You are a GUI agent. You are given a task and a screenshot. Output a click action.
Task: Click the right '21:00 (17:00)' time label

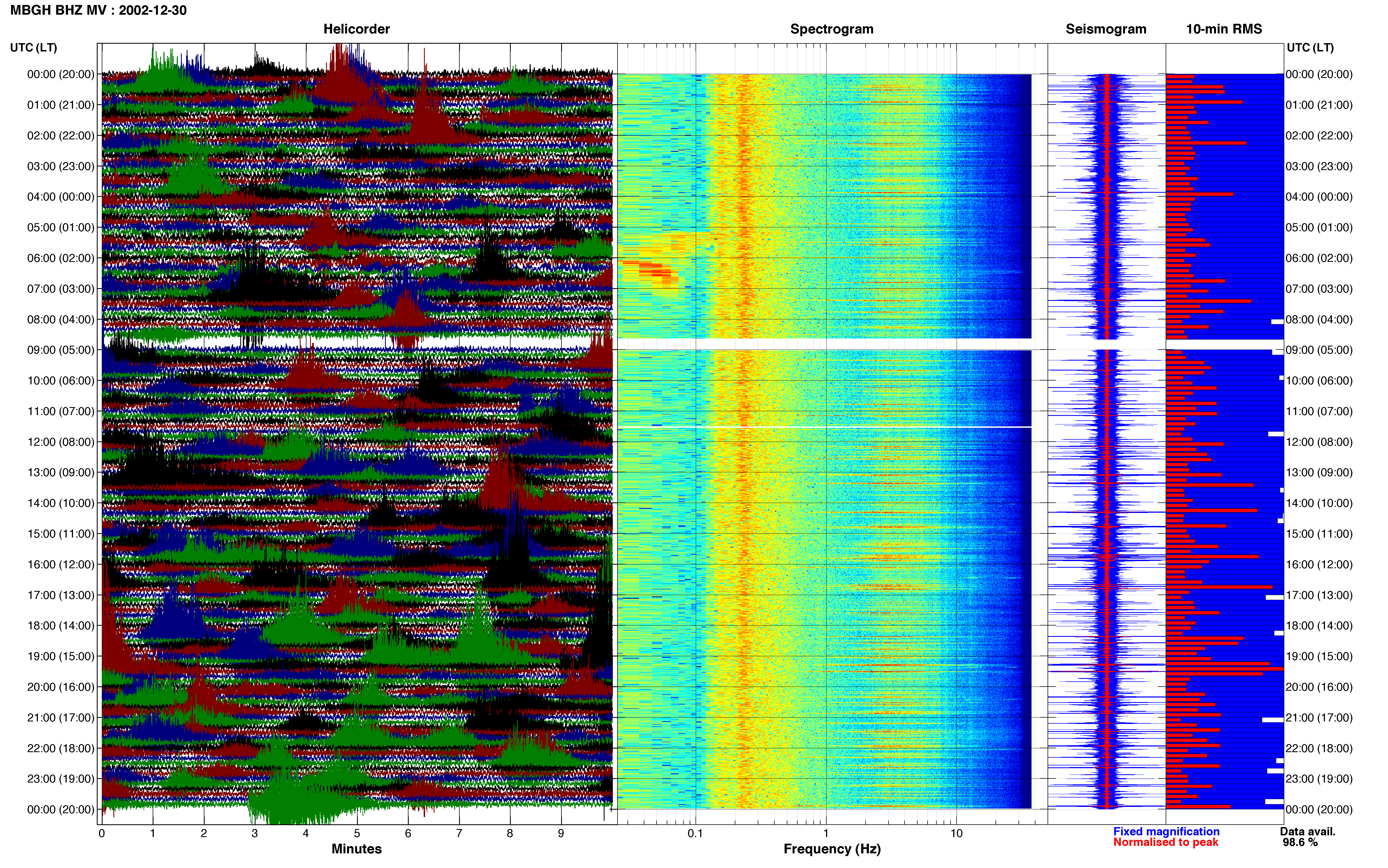(x=1319, y=718)
